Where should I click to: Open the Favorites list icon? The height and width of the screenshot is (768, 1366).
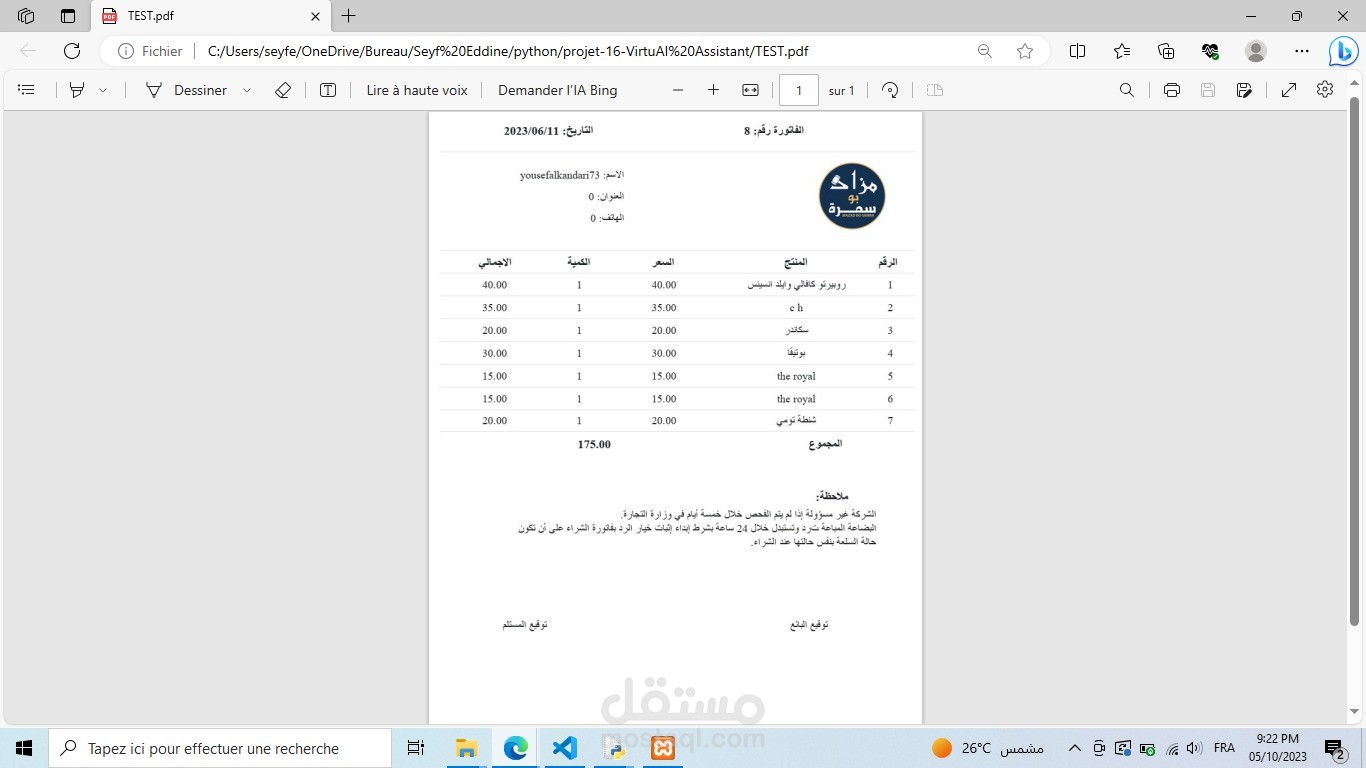pyautogui.click(x=1122, y=51)
